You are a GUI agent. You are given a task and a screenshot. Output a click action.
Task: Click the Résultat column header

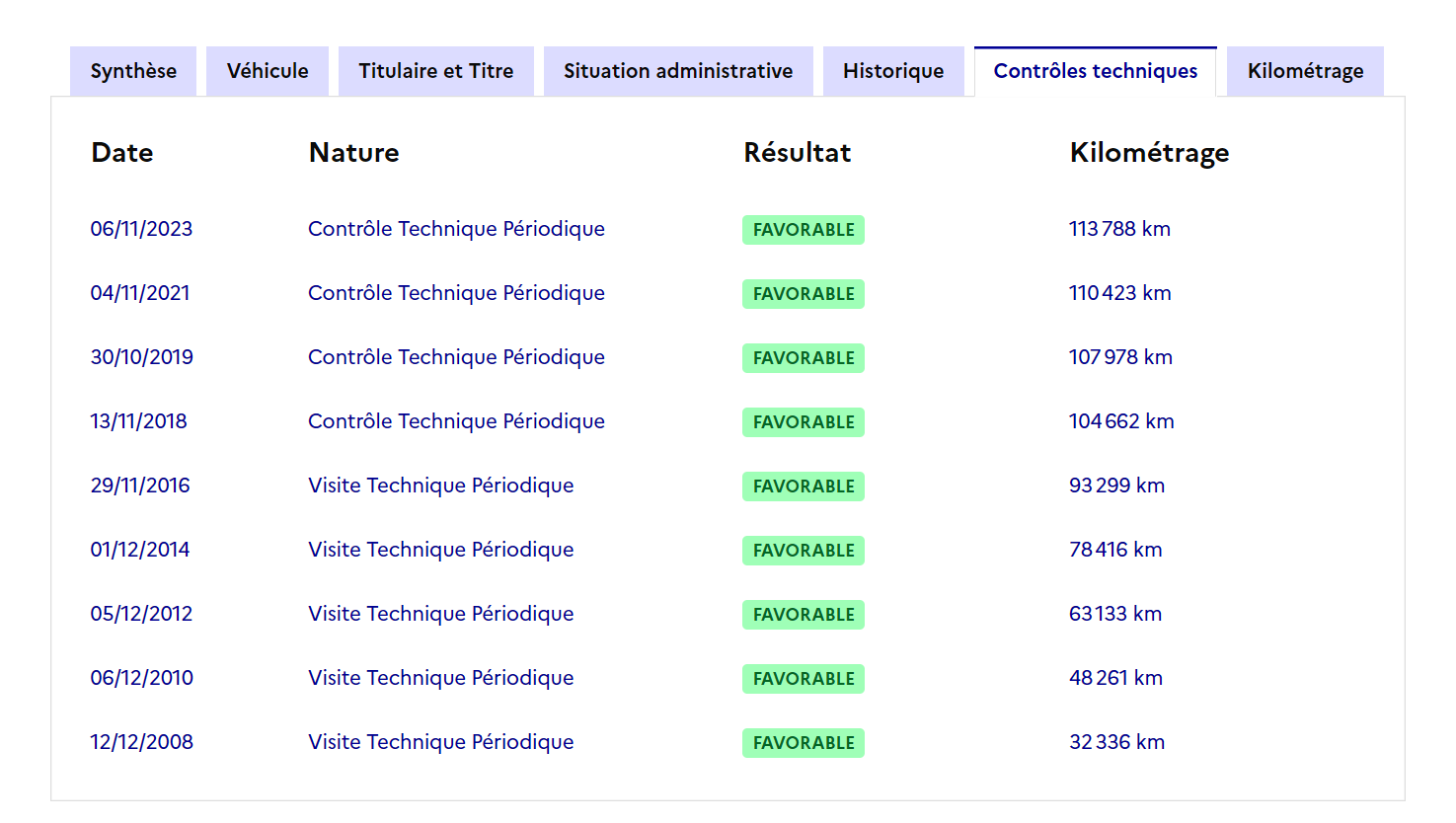point(797,153)
